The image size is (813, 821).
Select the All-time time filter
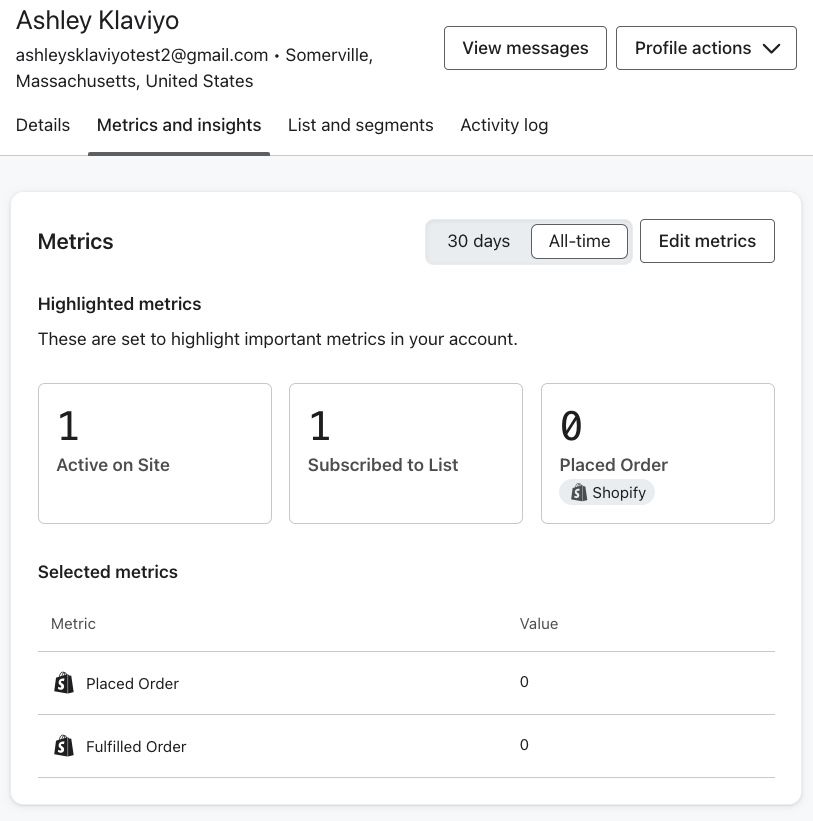(579, 241)
